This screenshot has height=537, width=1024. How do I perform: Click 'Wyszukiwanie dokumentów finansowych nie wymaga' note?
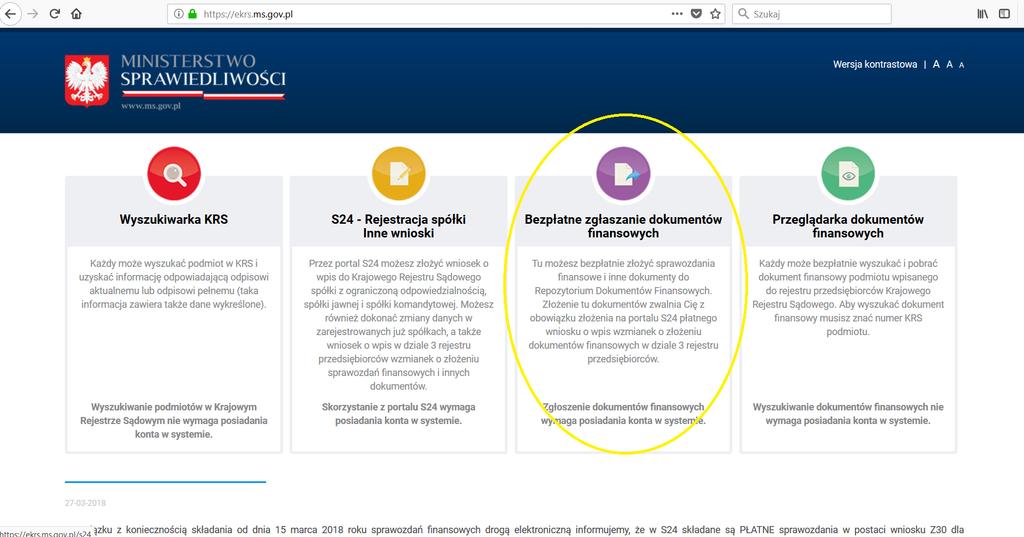point(848,414)
